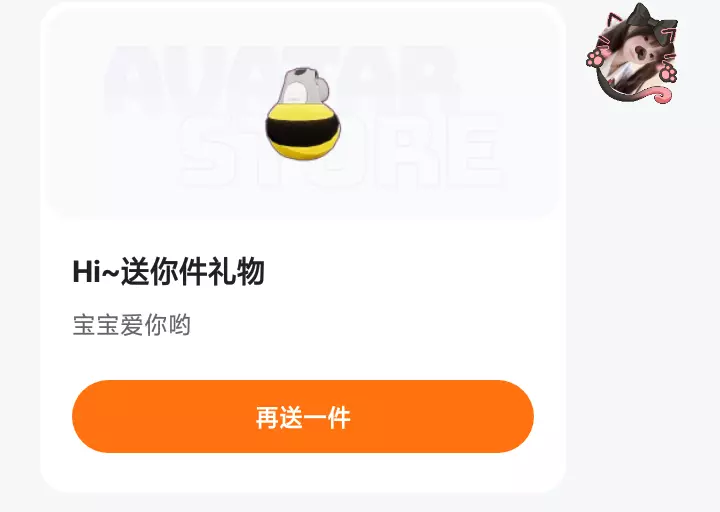The width and height of the screenshot is (720, 512).
Task: Select the 宝宝爱你哟 message text
Action: pyautogui.click(x=132, y=325)
